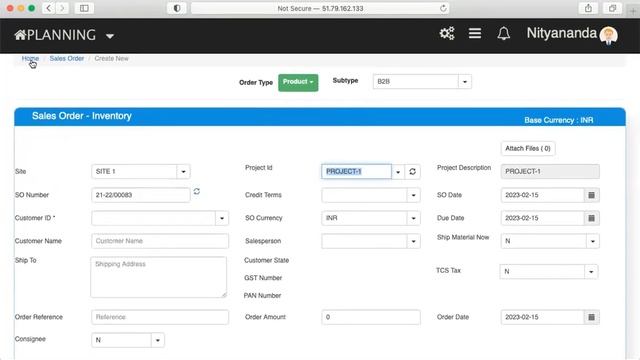This screenshot has width=640, height=360.
Task: Click the Attach Files button
Action: click(x=528, y=148)
